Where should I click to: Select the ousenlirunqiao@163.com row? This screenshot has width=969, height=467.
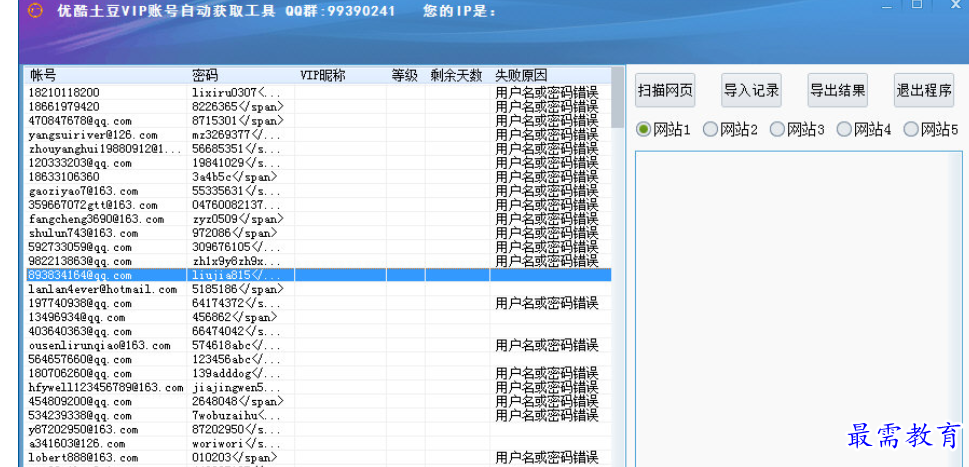click(x=318, y=345)
